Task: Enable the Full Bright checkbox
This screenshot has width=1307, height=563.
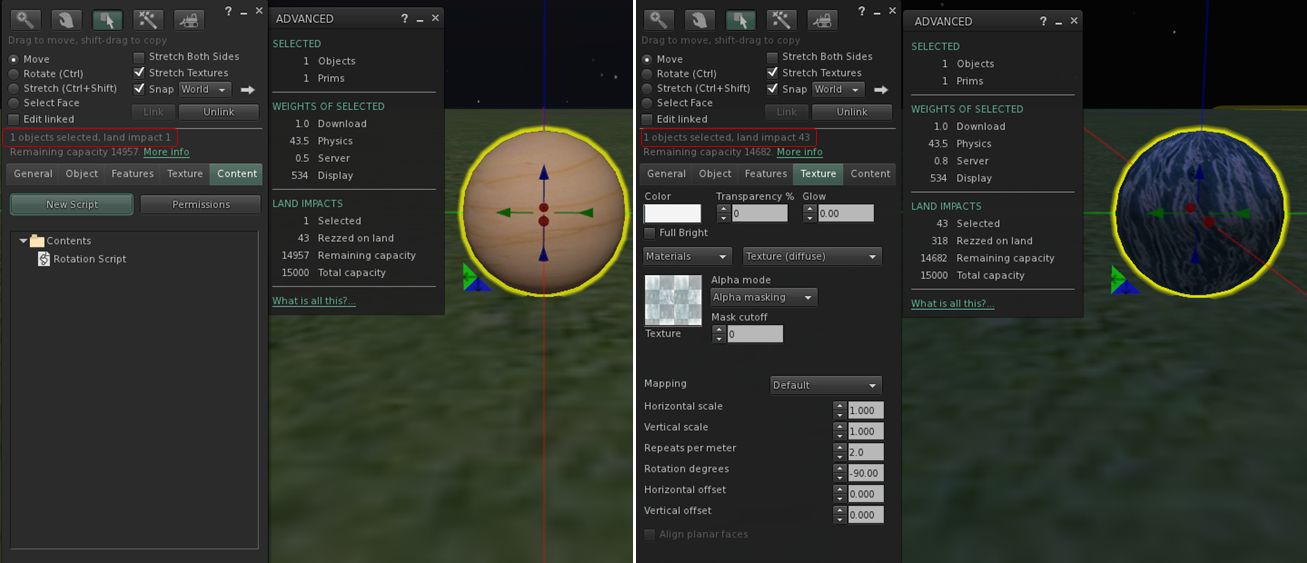Action: 650,233
